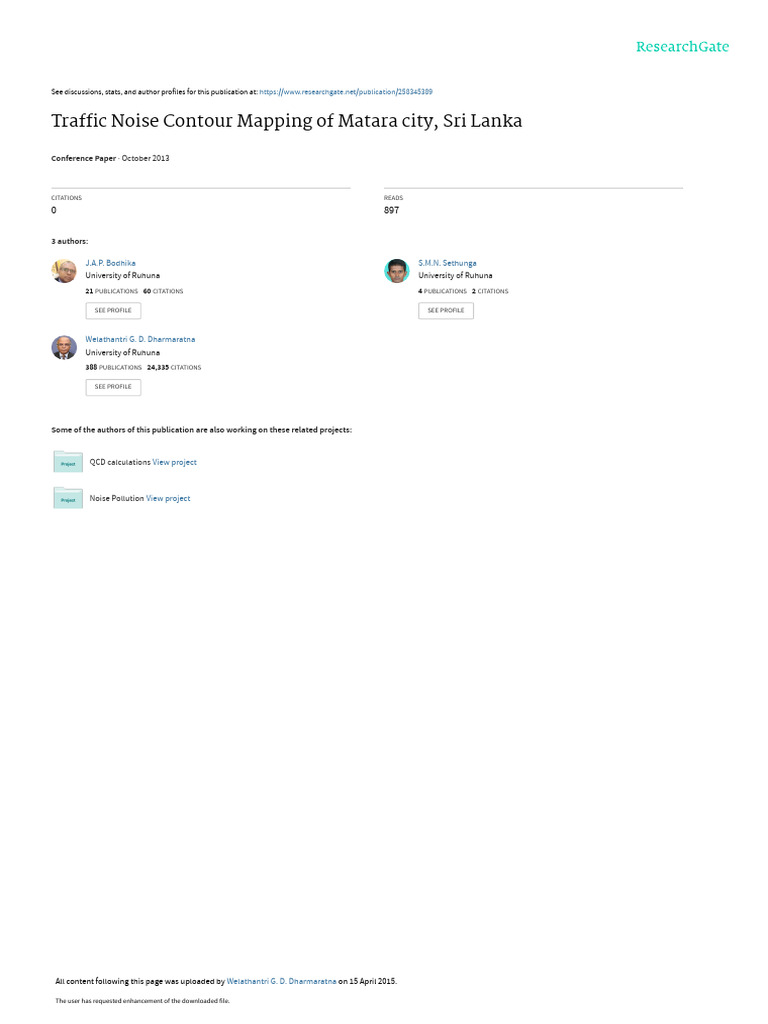Click Welathantri Dharmaratna's profile photo

click(64, 347)
